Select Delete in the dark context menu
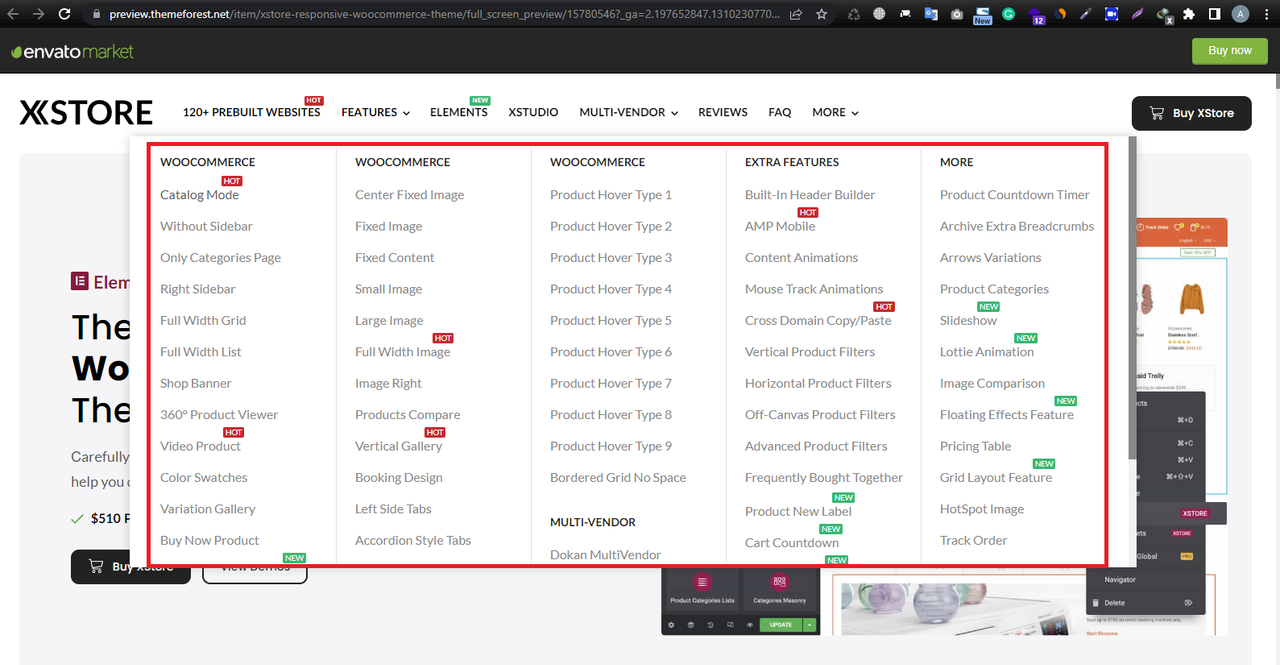This screenshot has height=665, width=1280. click(x=1114, y=603)
